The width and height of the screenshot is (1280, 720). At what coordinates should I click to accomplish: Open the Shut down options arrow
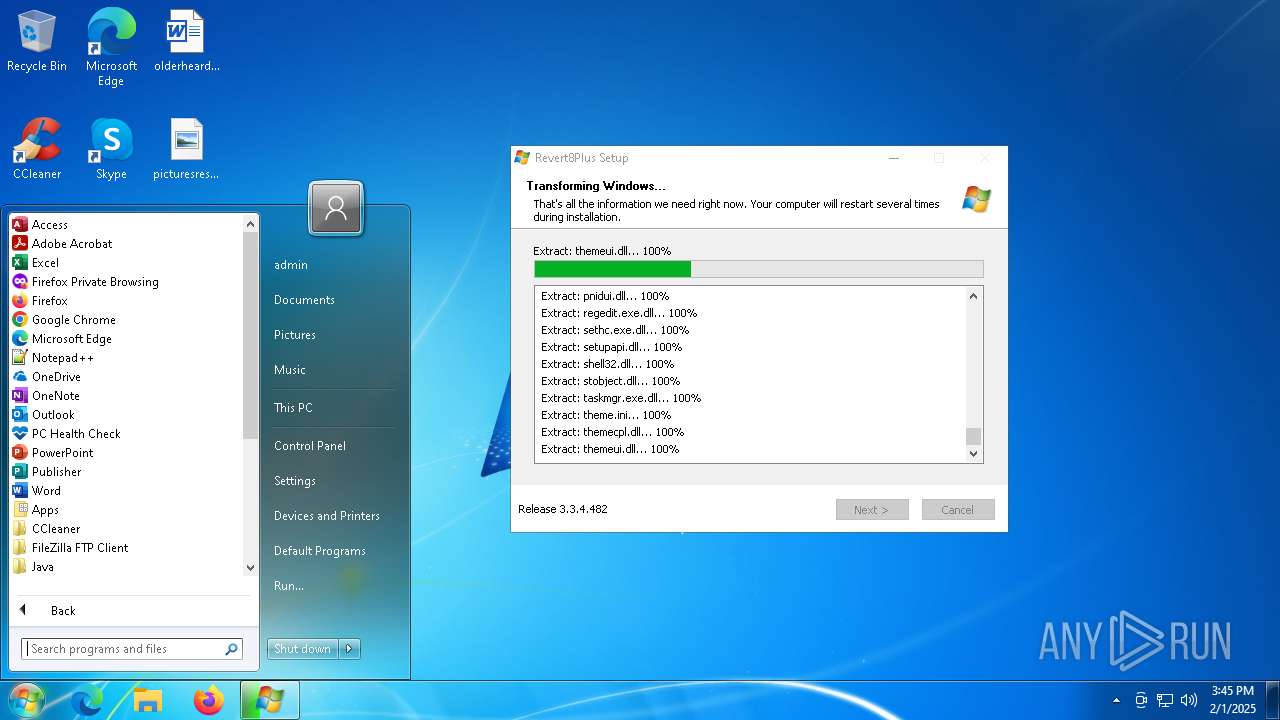tap(349, 649)
